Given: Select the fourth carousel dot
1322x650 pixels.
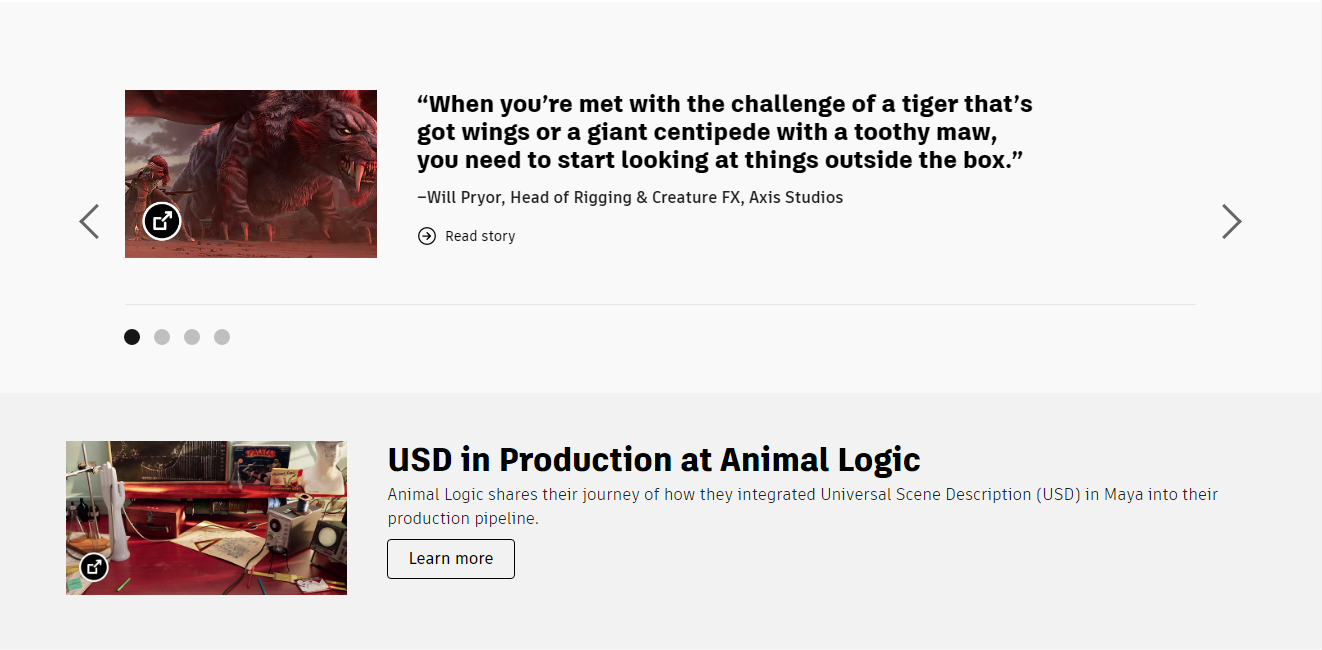Looking at the screenshot, I should pos(222,337).
